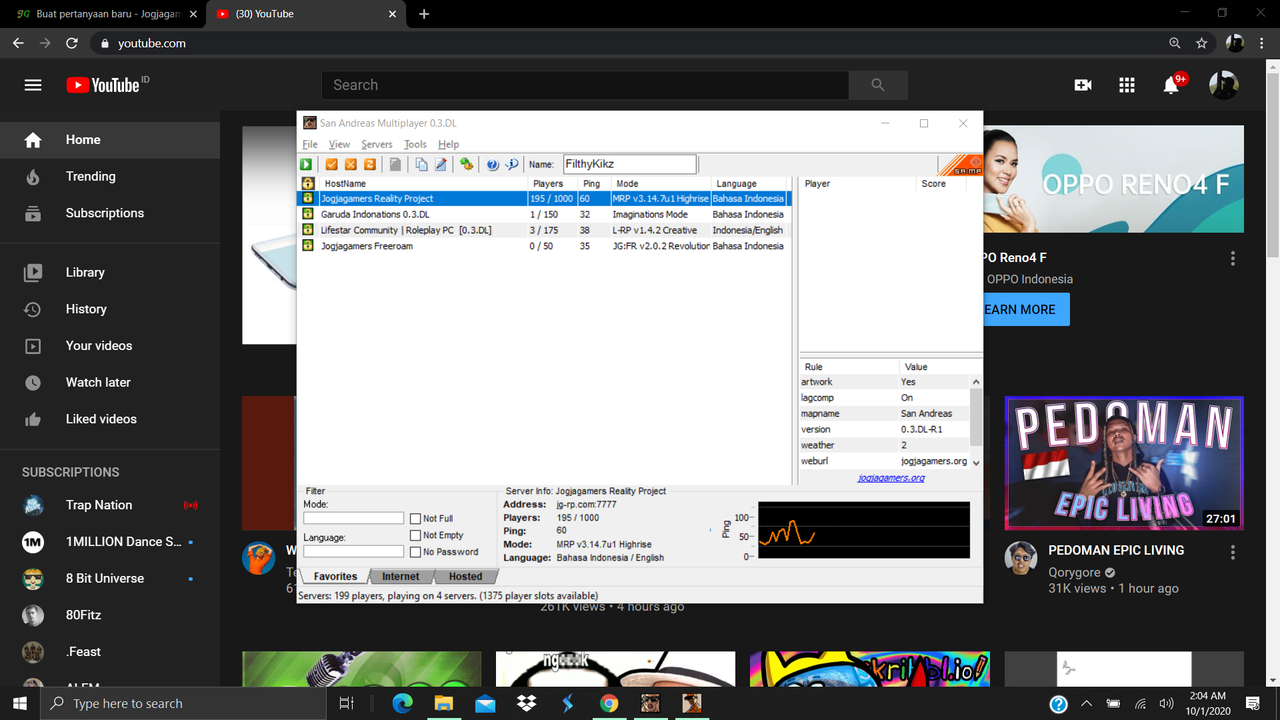The width and height of the screenshot is (1280, 720).
Task: Click the orange X Delete Server icon
Action: pos(351,164)
